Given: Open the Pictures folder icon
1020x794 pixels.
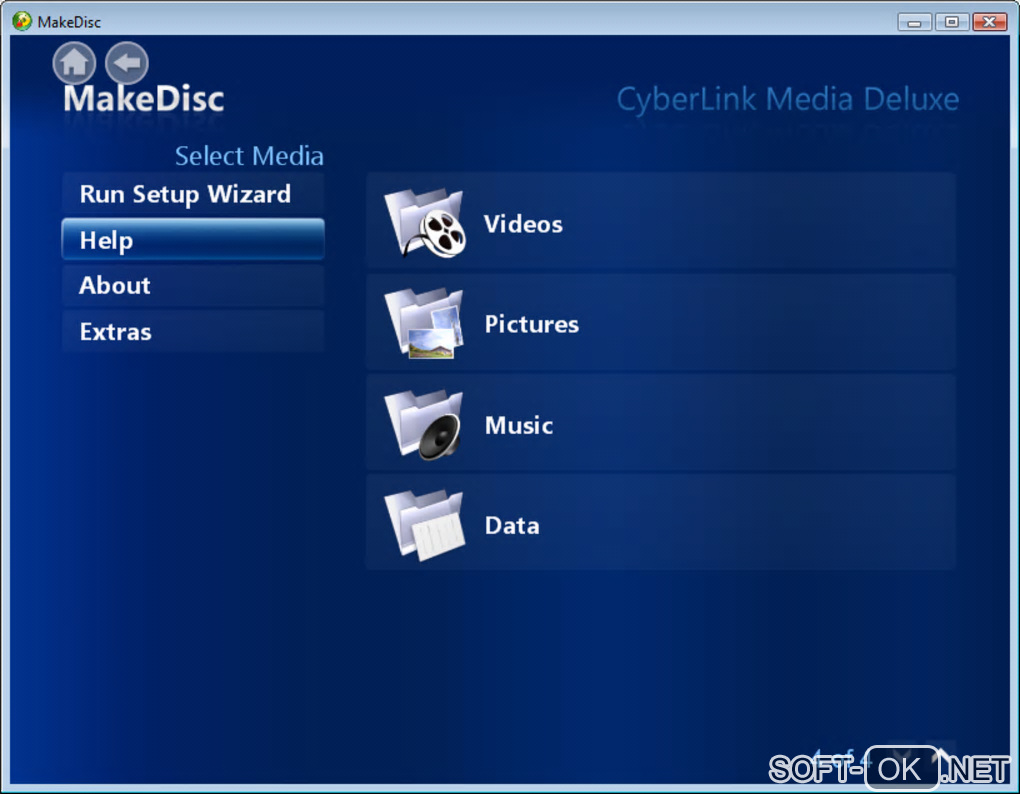Looking at the screenshot, I should 425,323.
